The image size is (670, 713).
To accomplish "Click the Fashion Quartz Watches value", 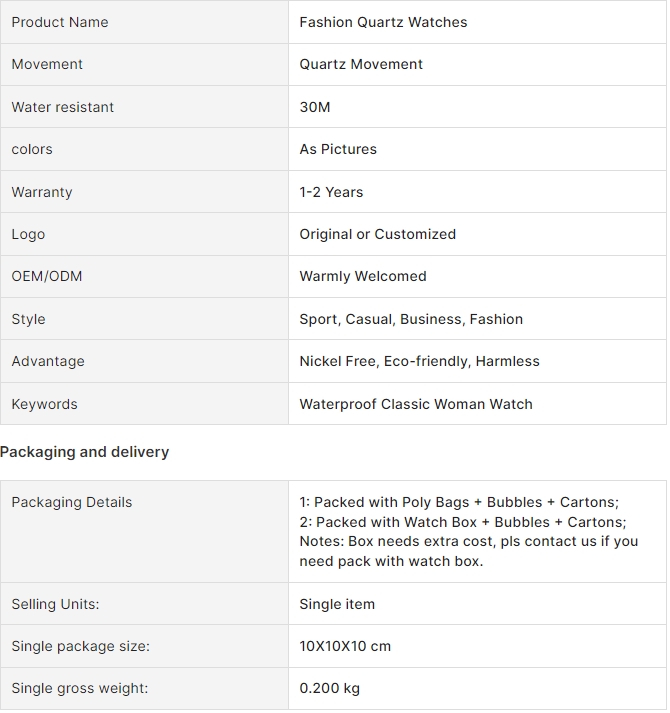I will tap(384, 22).
